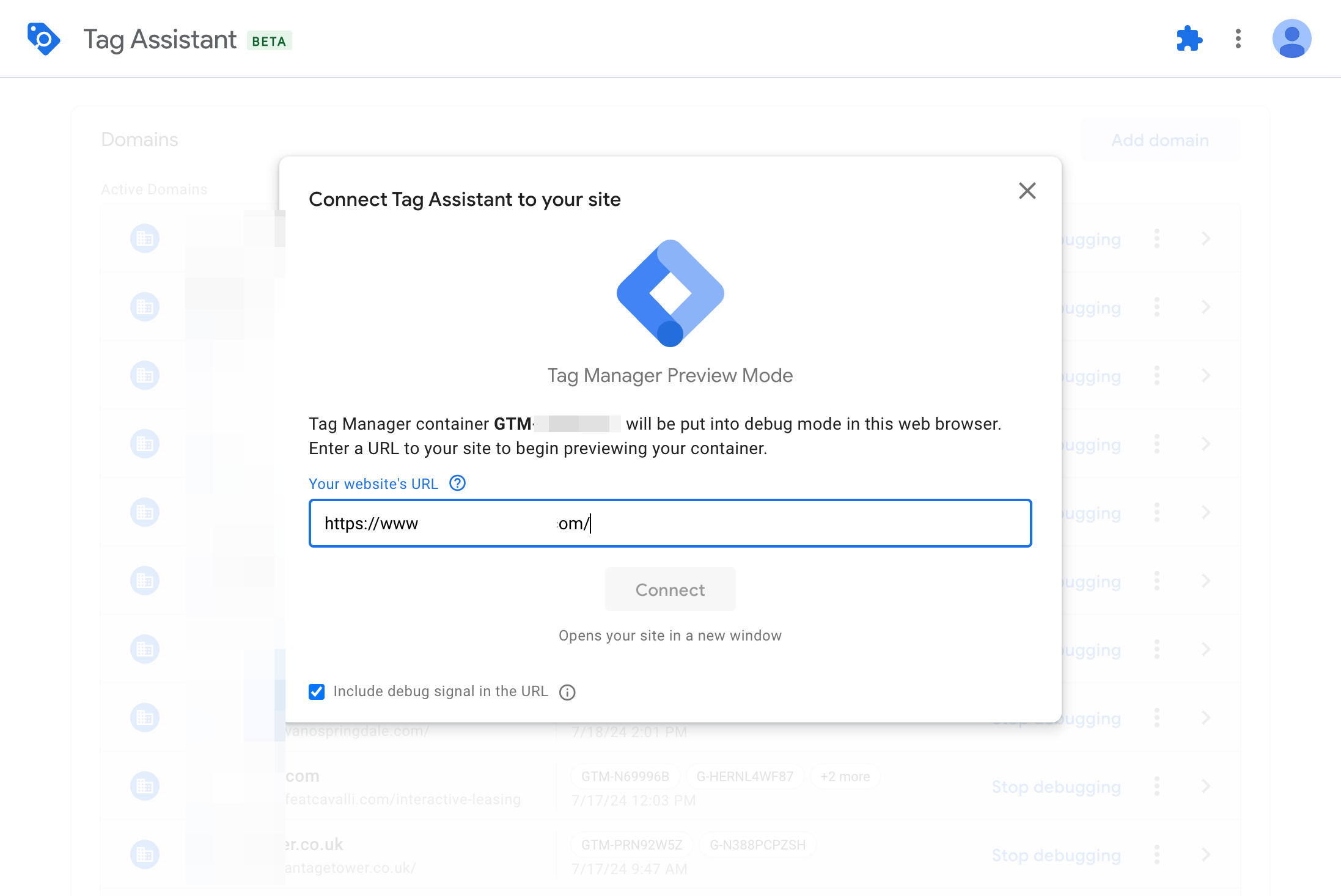
Task: Click Opens your site in a new window text
Action: tap(670, 636)
